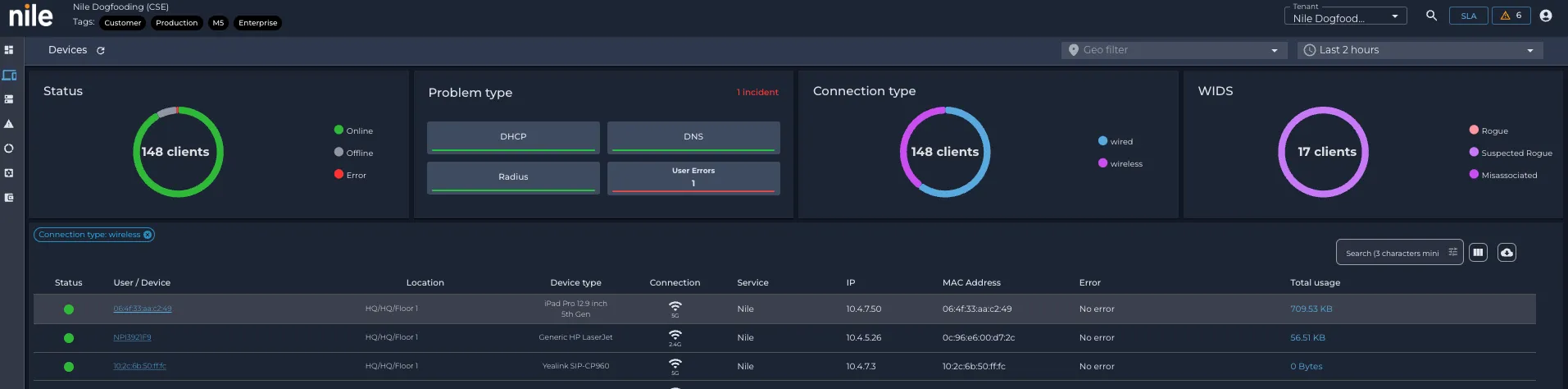Click green status dot for 06:4f:33:aa:c2:49
The height and width of the screenshot is (389, 1568).
pos(69,309)
